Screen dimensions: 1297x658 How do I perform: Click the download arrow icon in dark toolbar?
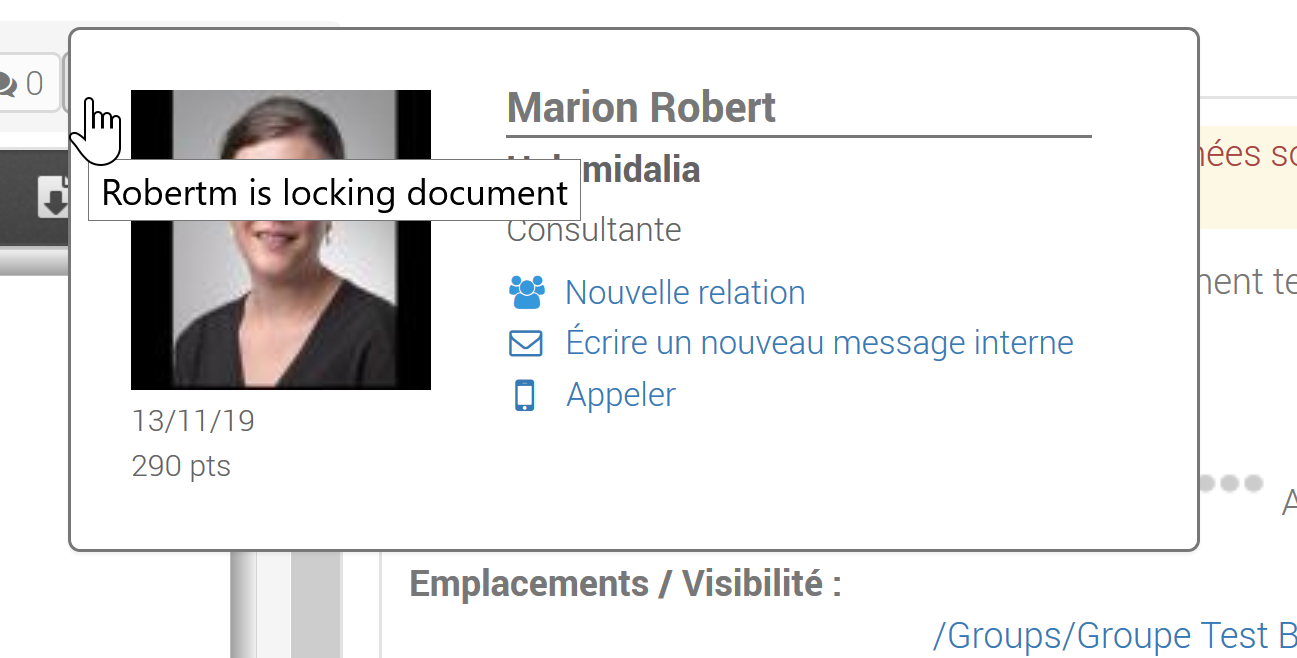click(52, 198)
